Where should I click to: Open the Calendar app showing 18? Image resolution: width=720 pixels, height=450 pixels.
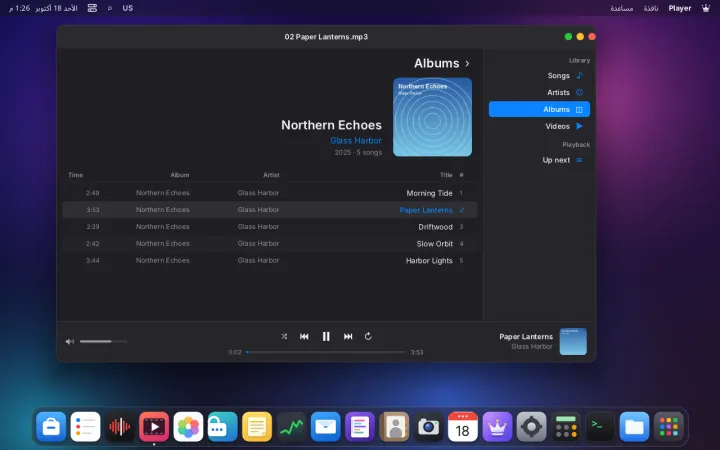[x=463, y=427]
